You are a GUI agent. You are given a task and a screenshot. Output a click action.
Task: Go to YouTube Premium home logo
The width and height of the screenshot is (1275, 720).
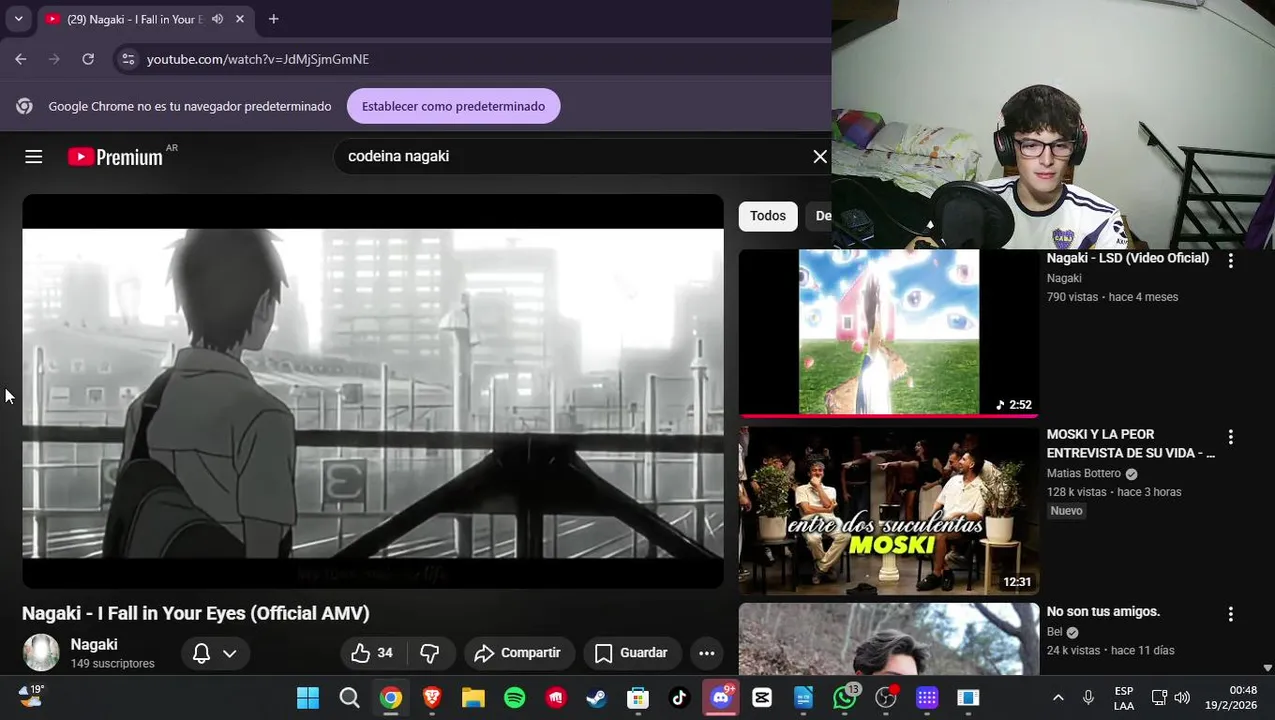tap(115, 157)
